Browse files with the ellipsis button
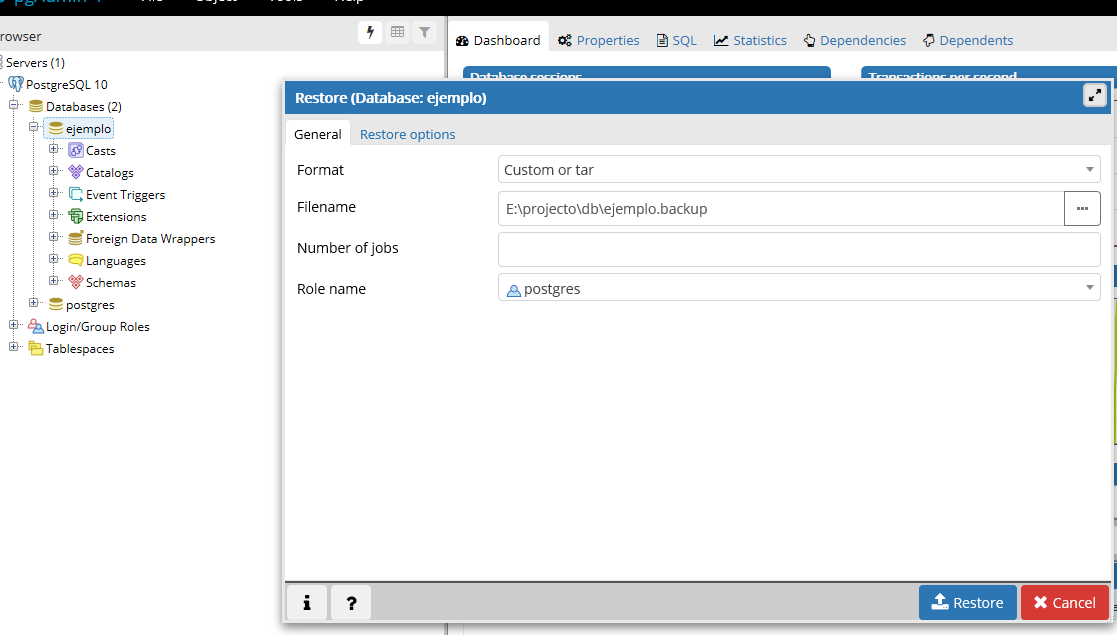The image size is (1117, 635). [1082, 209]
